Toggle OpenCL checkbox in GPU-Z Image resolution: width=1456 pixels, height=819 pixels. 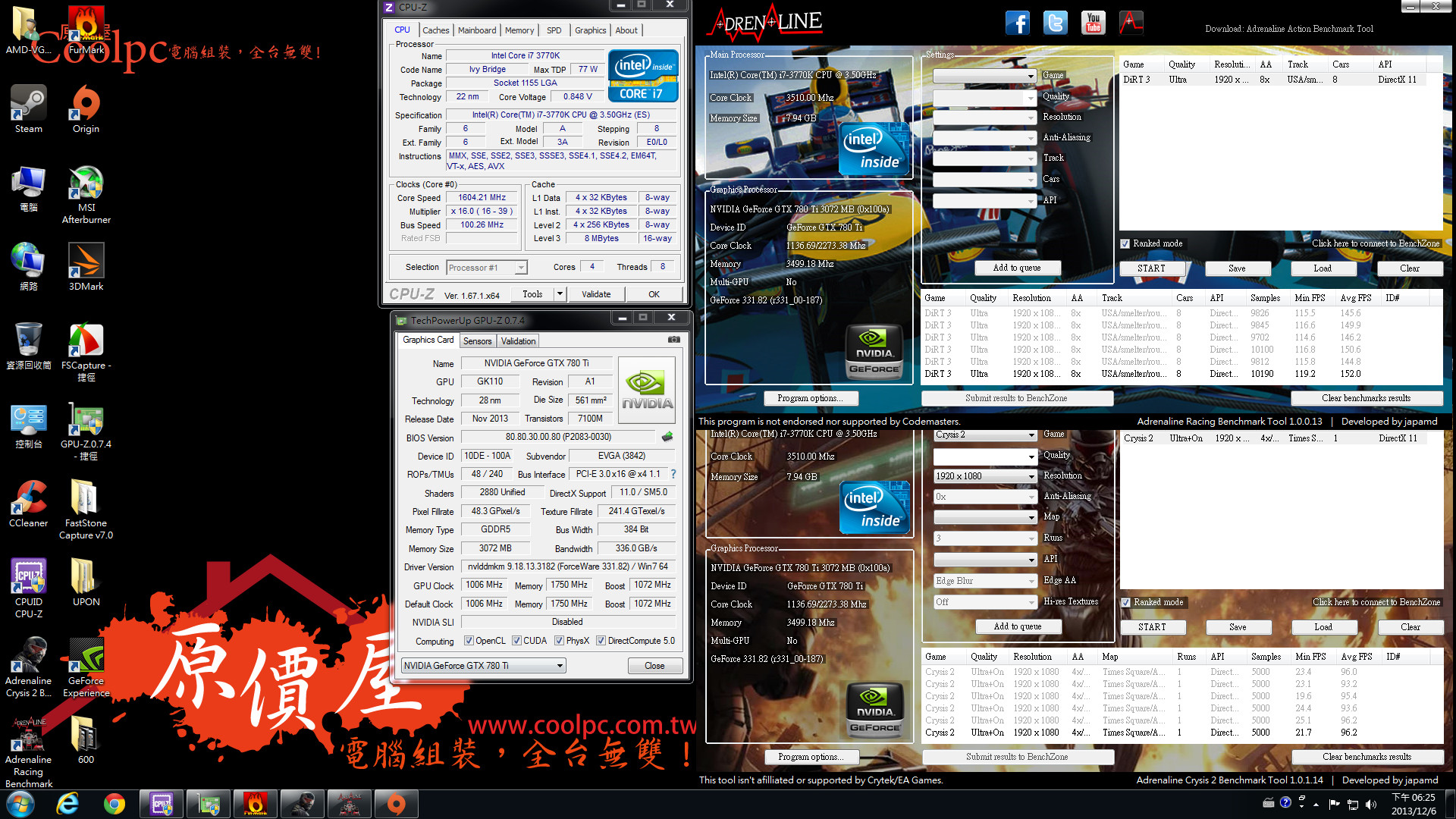coord(469,641)
